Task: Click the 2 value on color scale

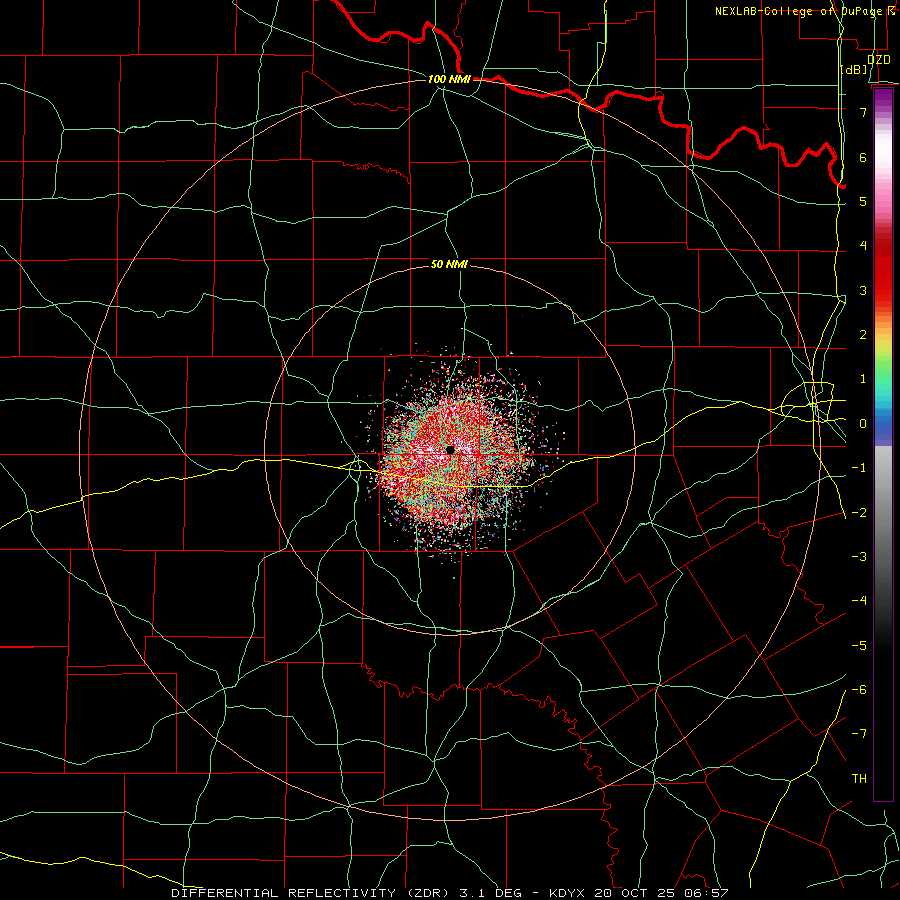Action: [863, 334]
